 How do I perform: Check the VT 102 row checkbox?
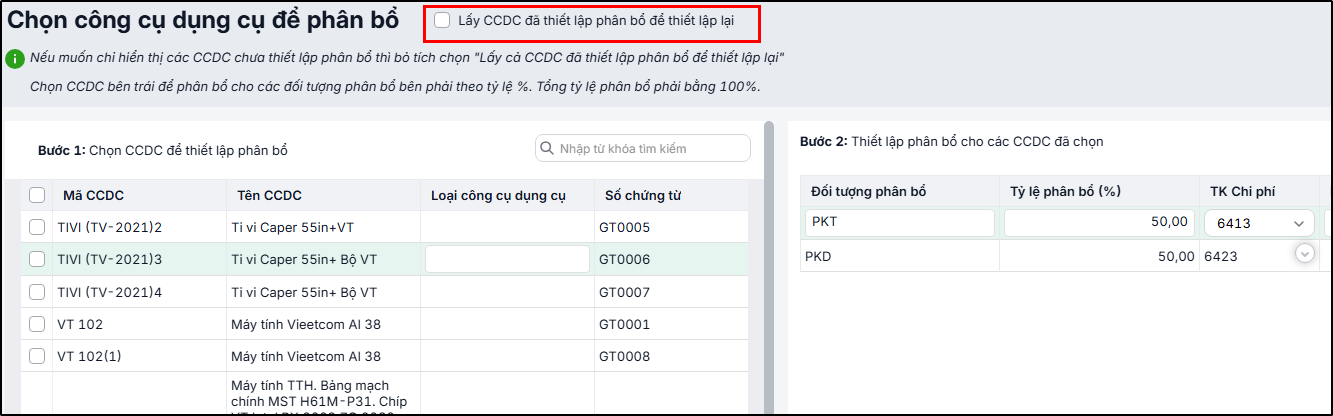pyautogui.click(x=37, y=324)
